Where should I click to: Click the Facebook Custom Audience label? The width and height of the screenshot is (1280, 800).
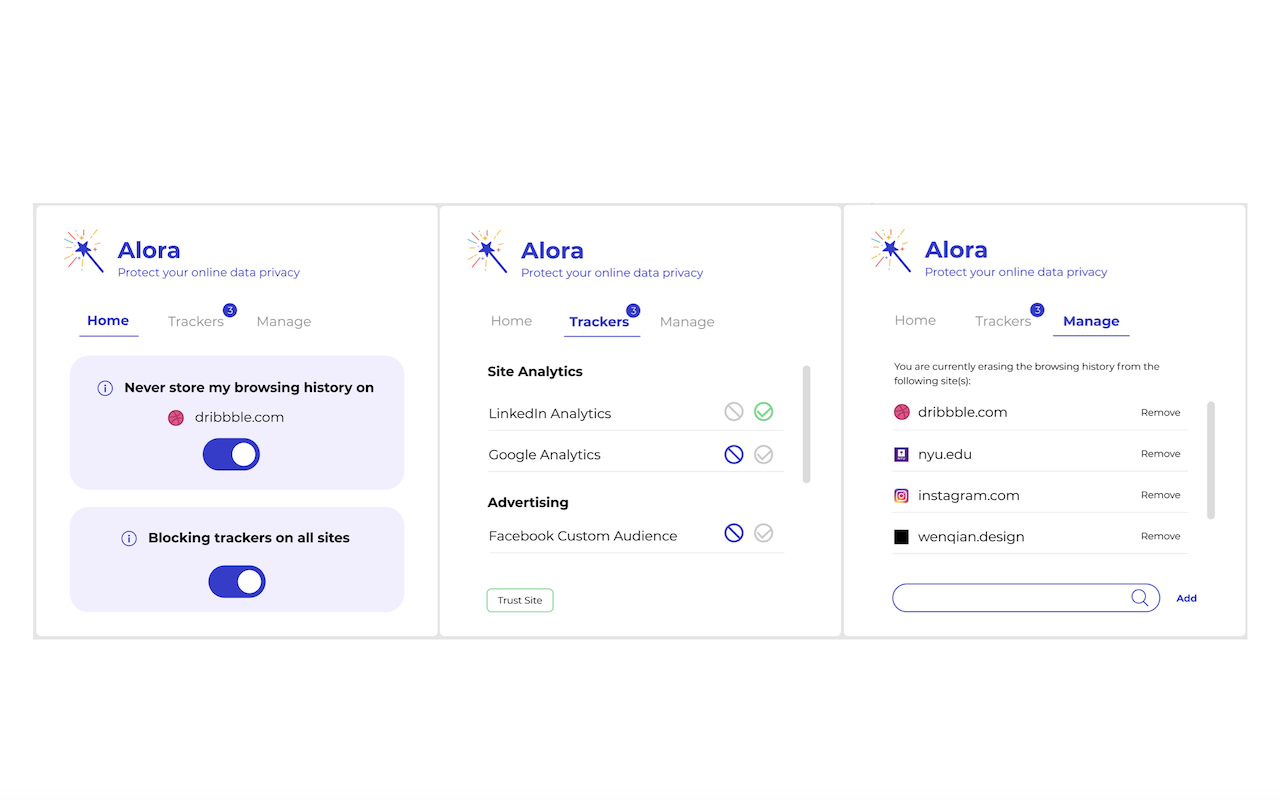pos(583,536)
